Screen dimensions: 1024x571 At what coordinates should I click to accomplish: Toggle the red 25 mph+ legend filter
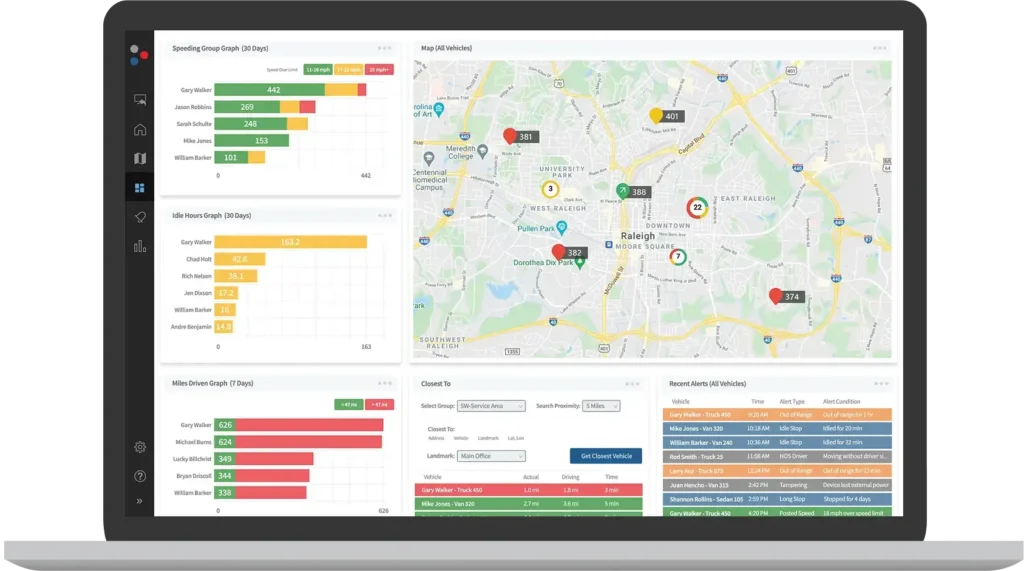(379, 70)
